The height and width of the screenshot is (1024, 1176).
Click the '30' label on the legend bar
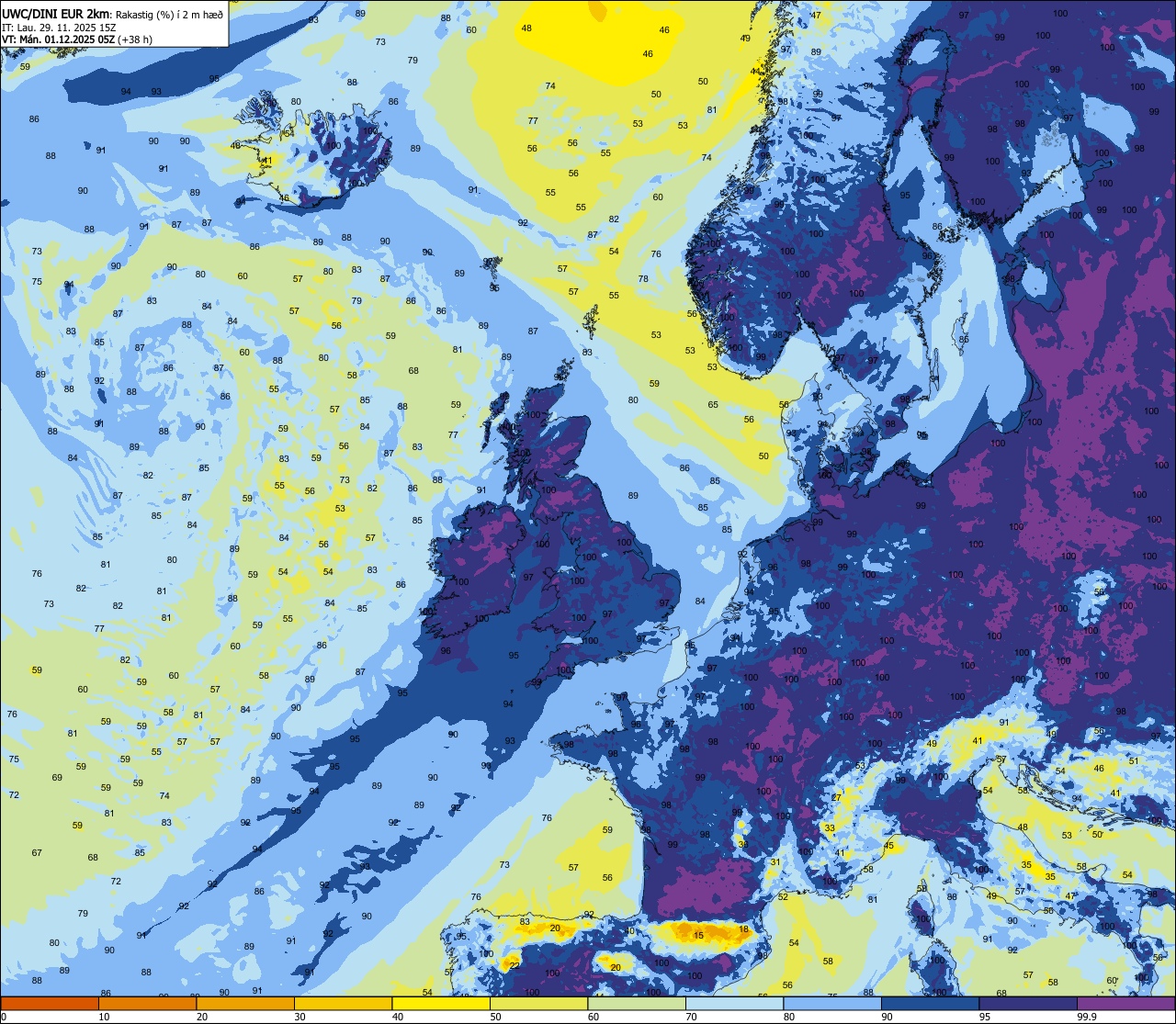tap(300, 1017)
